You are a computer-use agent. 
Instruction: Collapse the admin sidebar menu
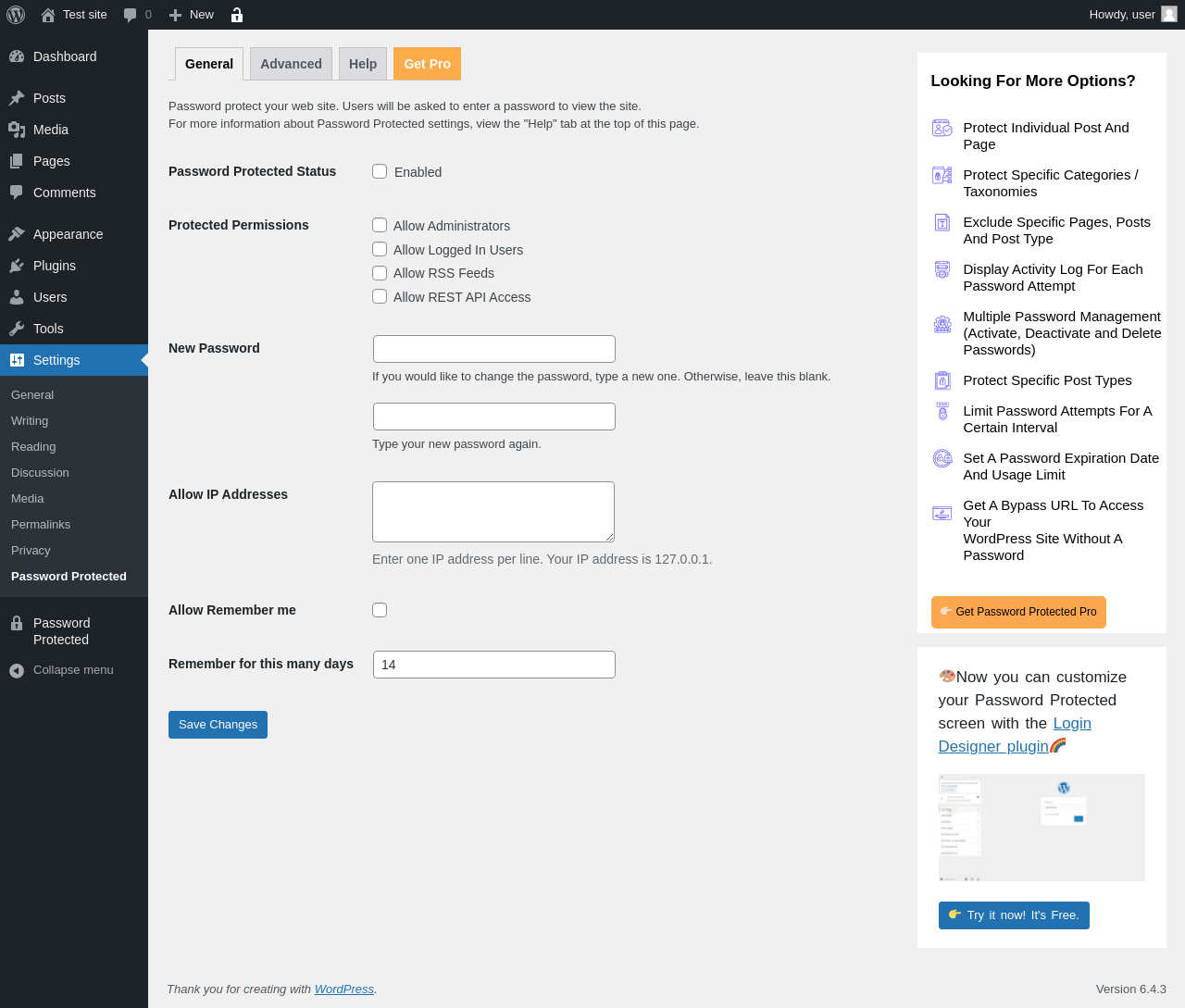[x=61, y=670]
